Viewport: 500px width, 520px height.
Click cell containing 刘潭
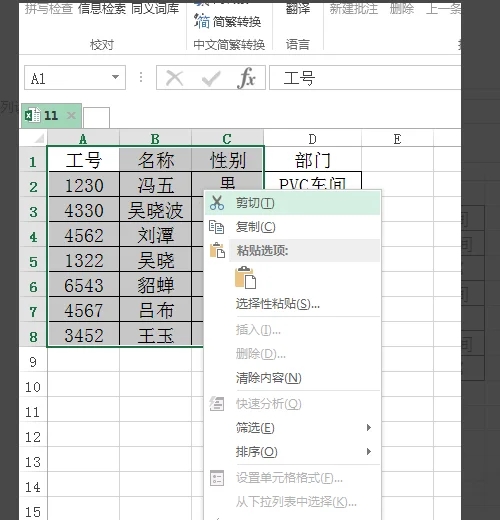[156, 235]
